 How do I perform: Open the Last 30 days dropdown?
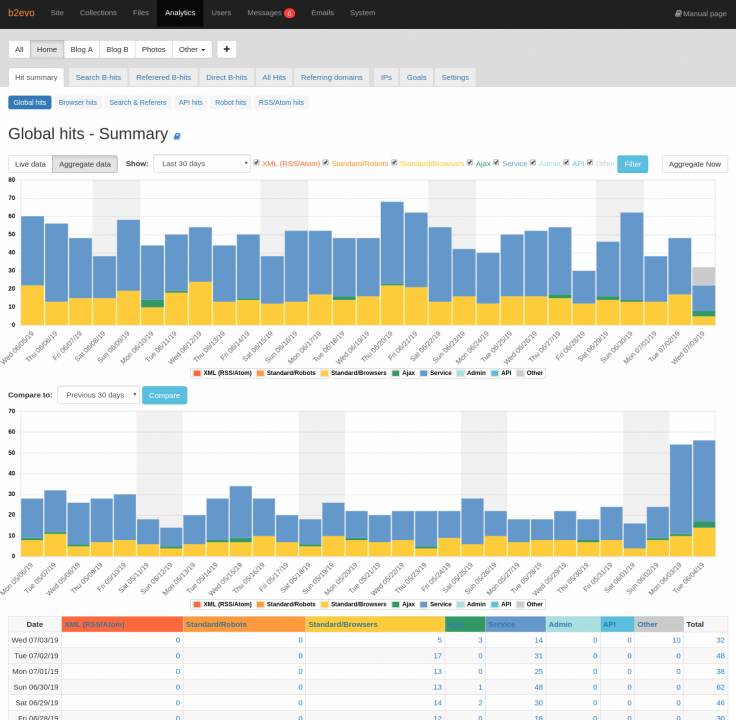pyautogui.click(x=202, y=163)
